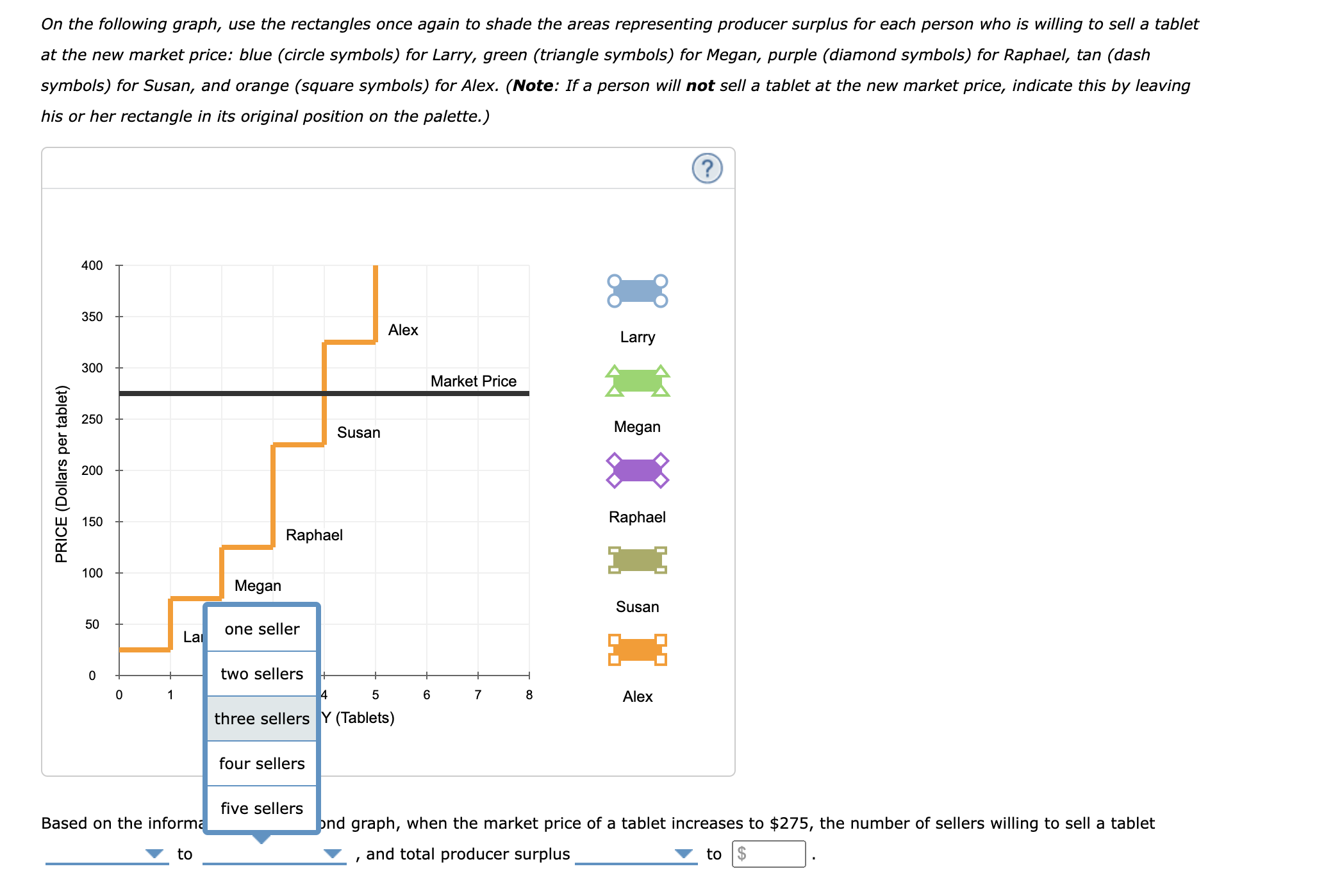
Task: Click the 'Alex' label on the graph
Action: pyautogui.click(x=402, y=330)
